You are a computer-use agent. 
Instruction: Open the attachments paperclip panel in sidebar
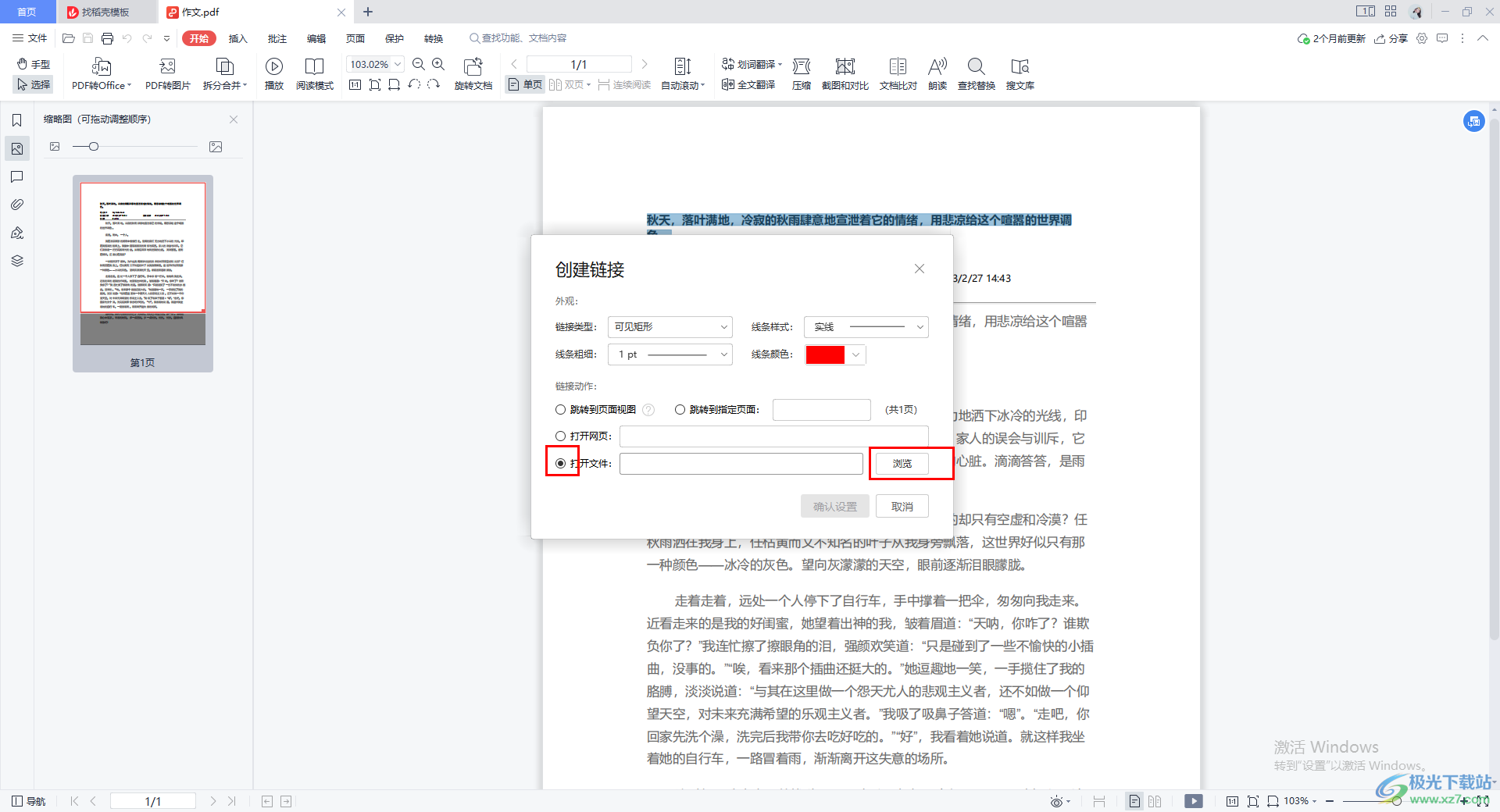tap(16, 205)
